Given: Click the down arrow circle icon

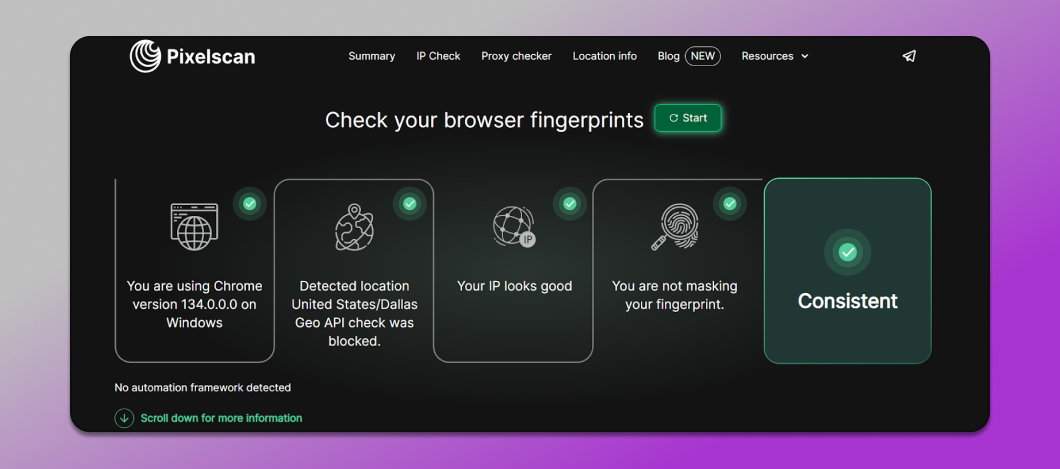Looking at the screenshot, I should click(x=124, y=418).
